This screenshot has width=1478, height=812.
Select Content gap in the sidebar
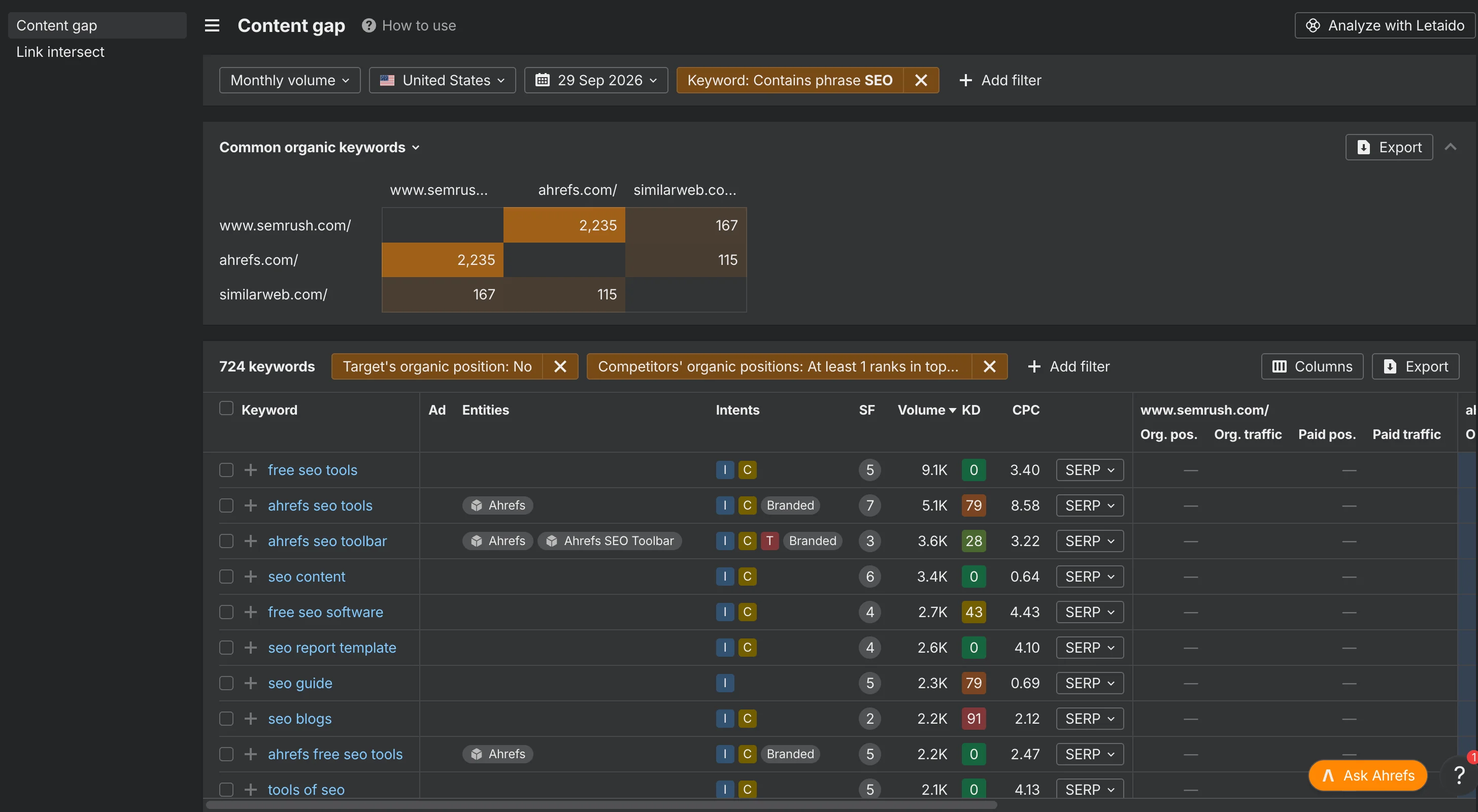pyautogui.click(x=97, y=25)
